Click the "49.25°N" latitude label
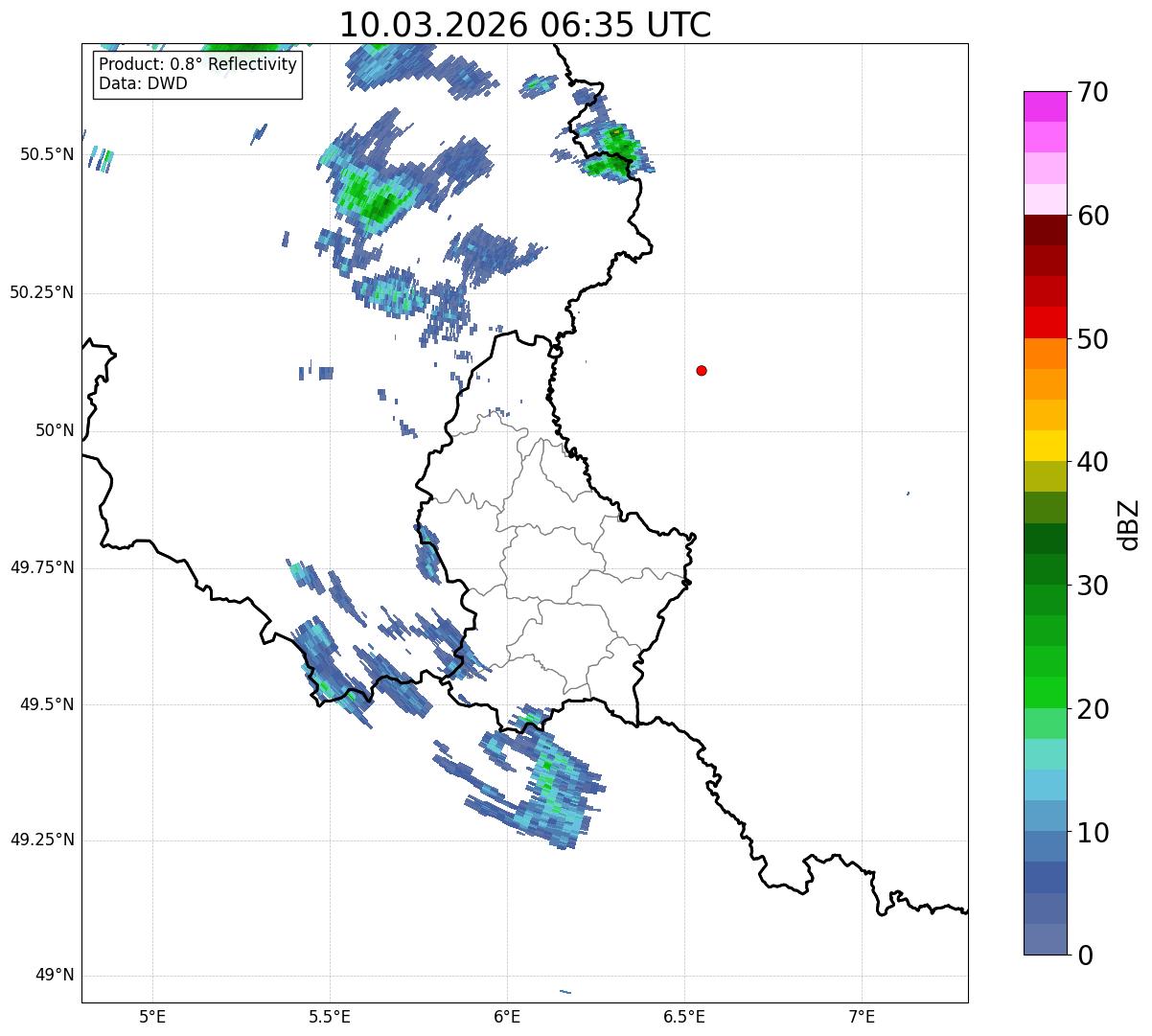The width and height of the screenshot is (1152, 1036). coord(42,840)
